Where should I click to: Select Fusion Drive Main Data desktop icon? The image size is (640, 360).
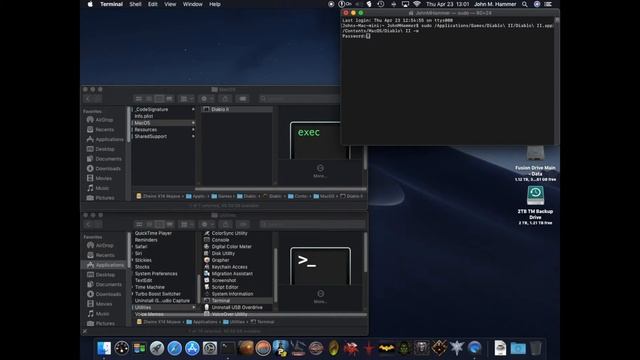(535, 163)
